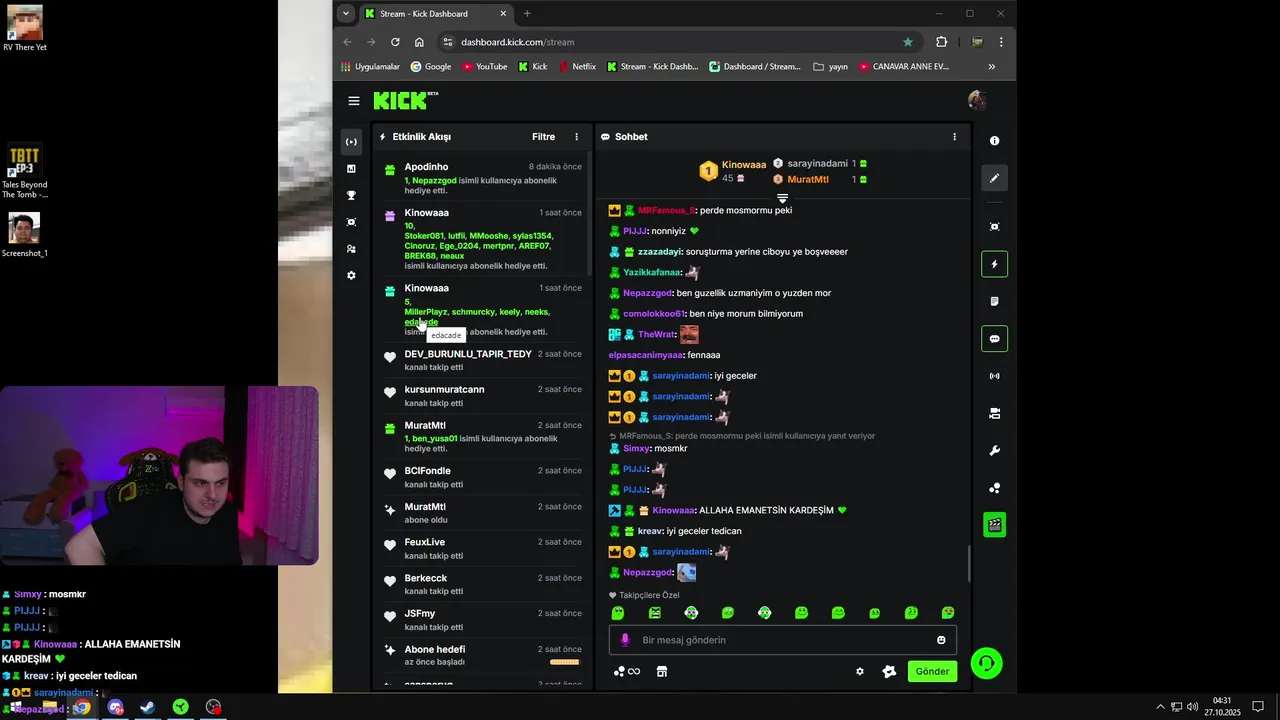The height and width of the screenshot is (720, 1280).
Task: Click the channel points infinity icon
Action: click(x=627, y=671)
